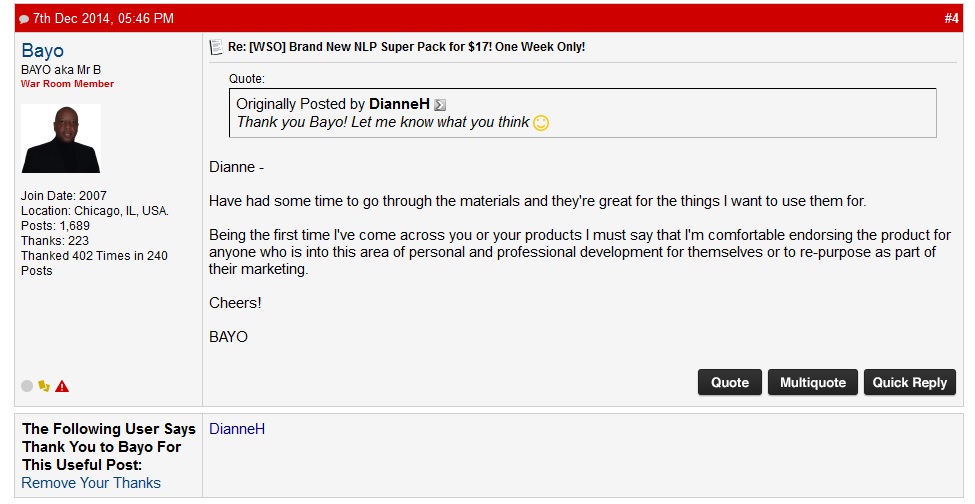Click the yellow reputation icon under Bayo's profile
This screenshot has width=975, height=504.
(x=44, y=386)
